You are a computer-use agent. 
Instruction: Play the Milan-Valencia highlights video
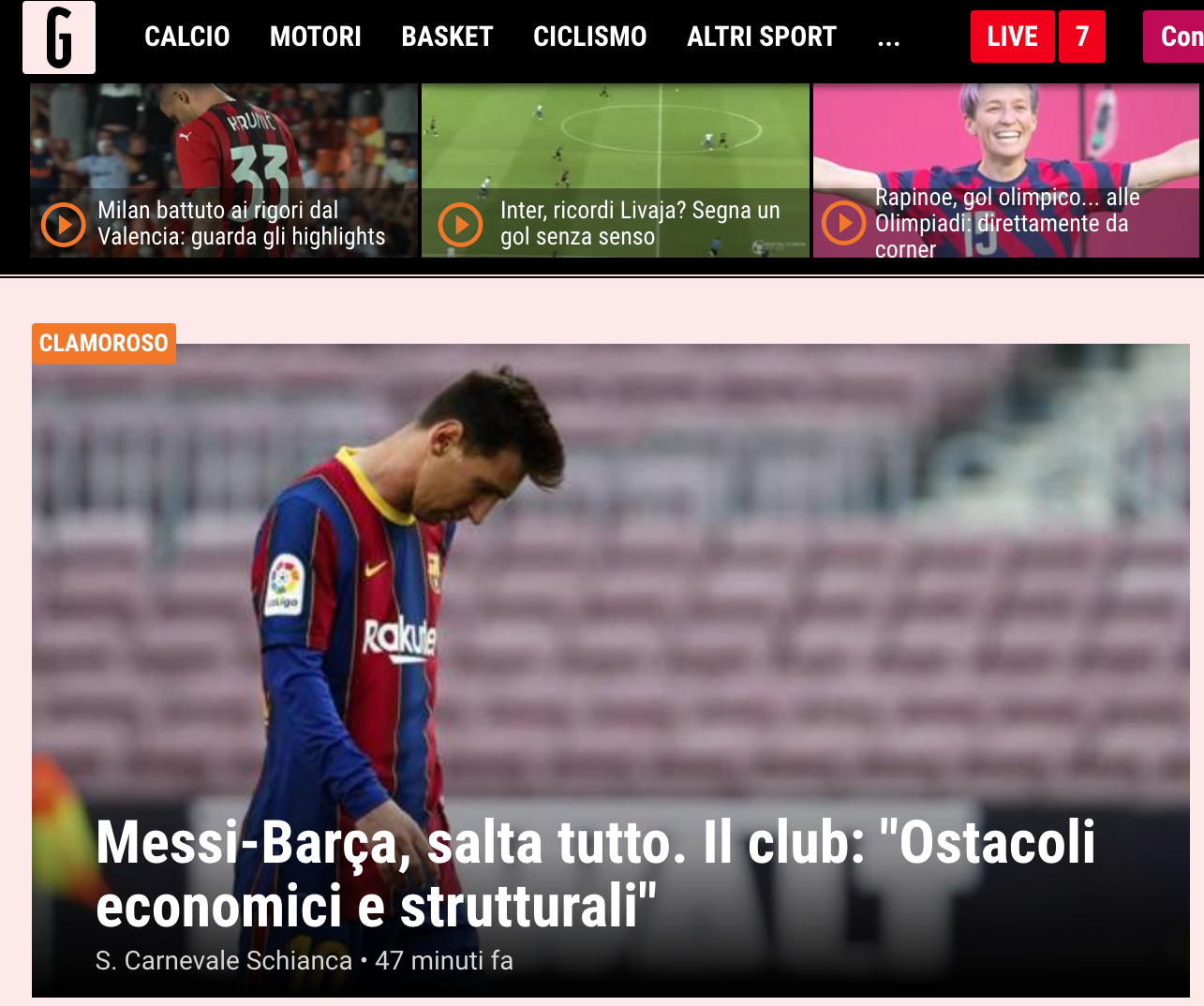pyautogui.click(x=64, y=225)
